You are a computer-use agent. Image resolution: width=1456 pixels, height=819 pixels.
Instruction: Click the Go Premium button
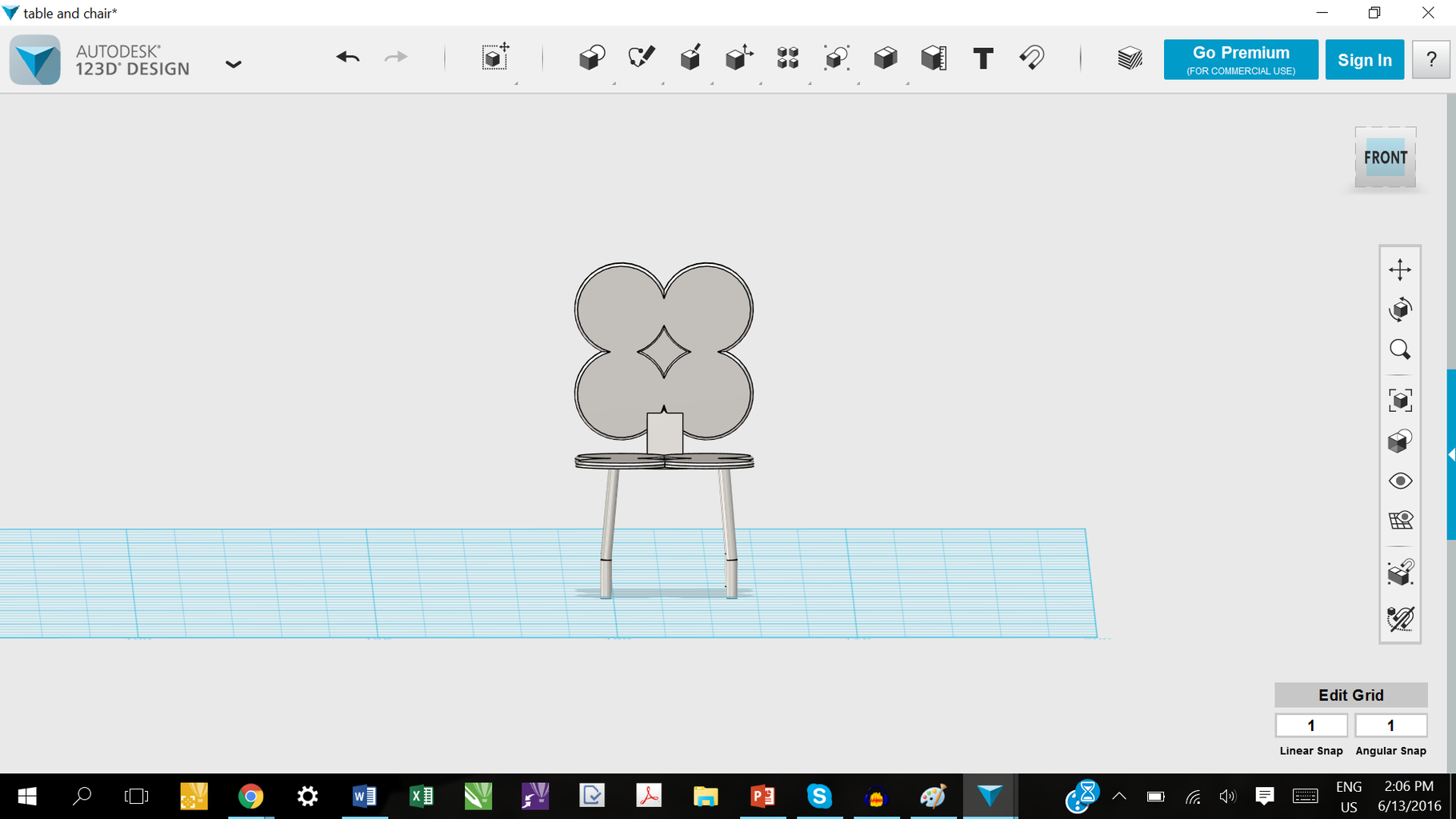[x=1241, y=59]
